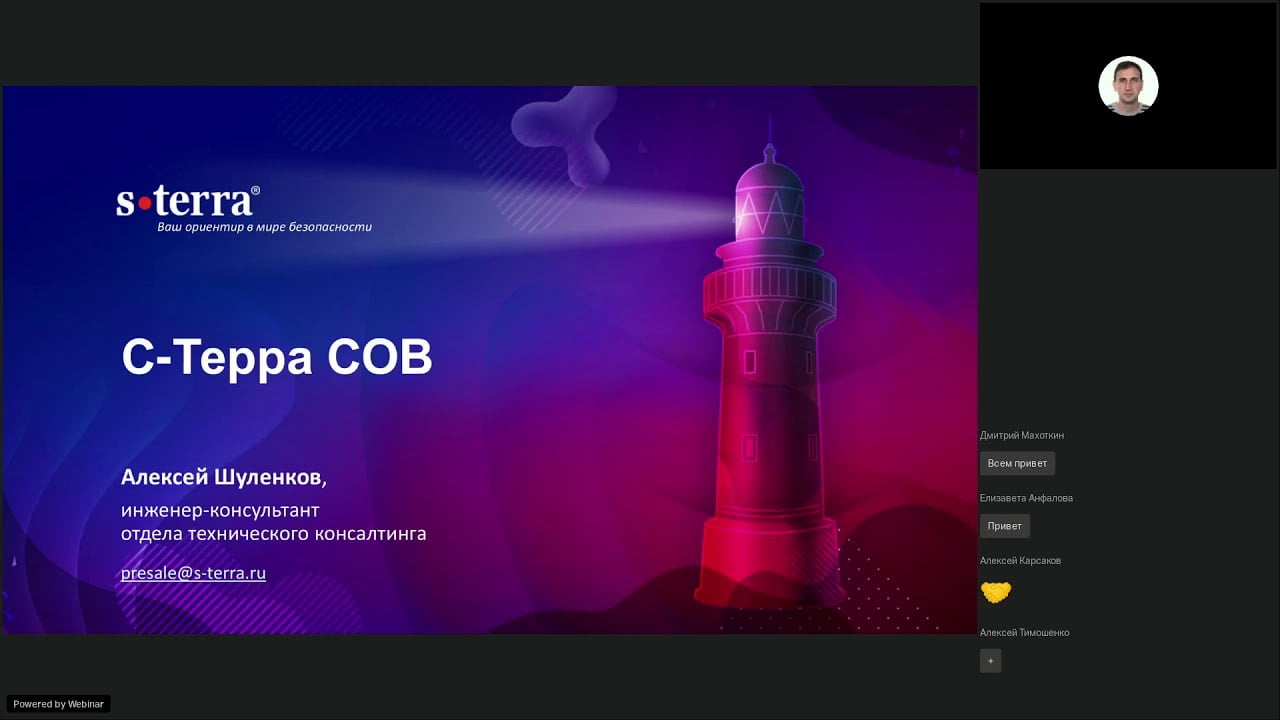Click the "Powered by Webinar" badge
Image resolution: width=1280 pixels, height=720 pixels.
coord(58,704)
